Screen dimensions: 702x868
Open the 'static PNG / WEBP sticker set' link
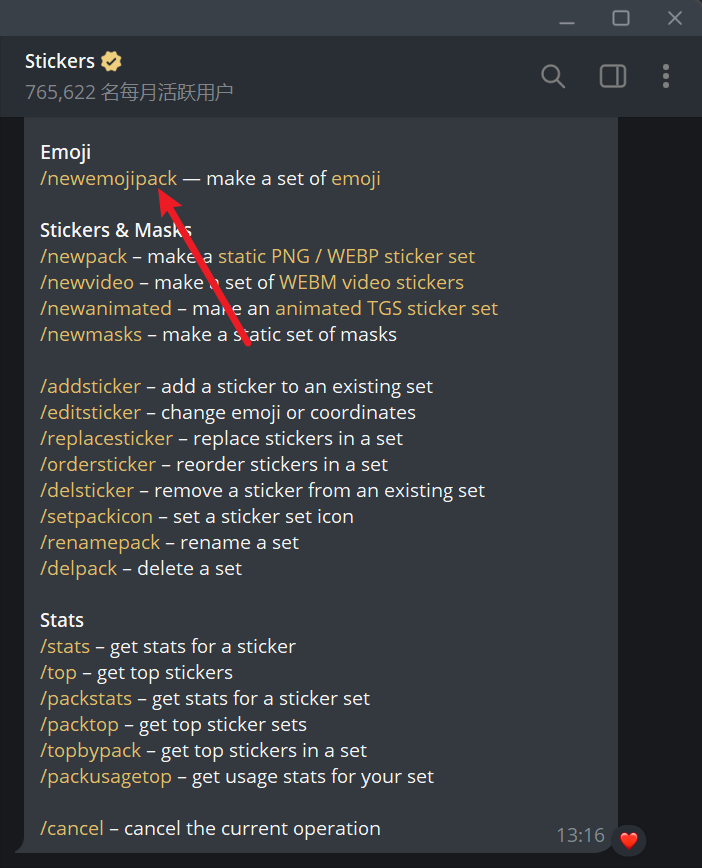[x=346, y=257]
